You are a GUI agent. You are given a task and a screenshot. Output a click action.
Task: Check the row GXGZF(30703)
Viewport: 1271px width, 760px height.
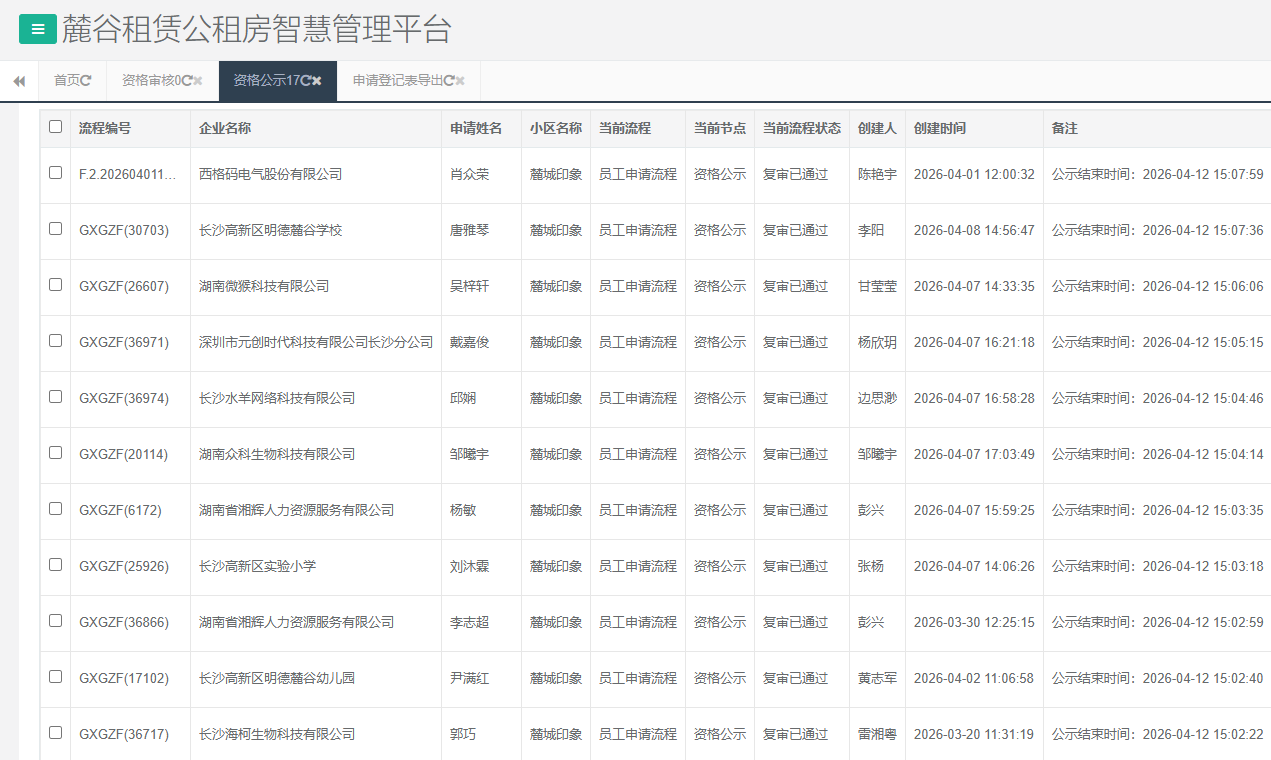coord(55,229)
